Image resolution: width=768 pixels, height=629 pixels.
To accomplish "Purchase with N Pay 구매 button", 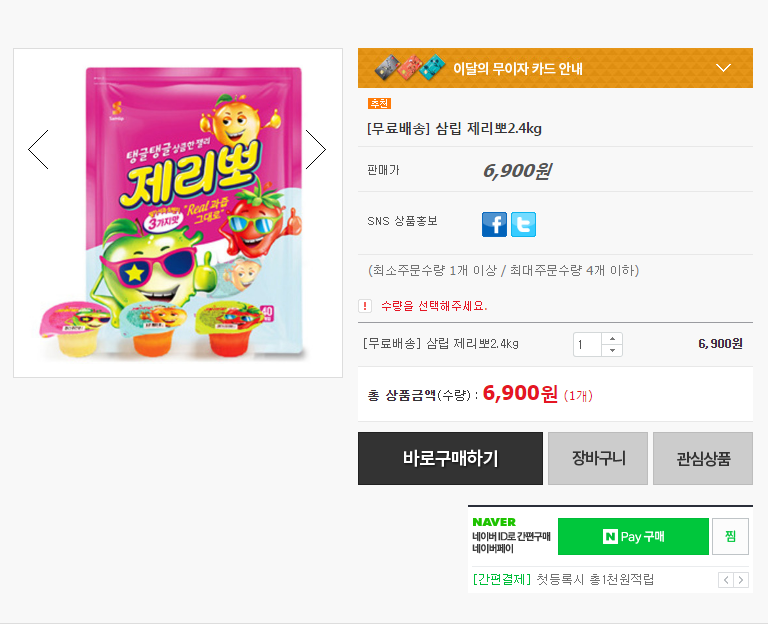I will click(633, 537).
